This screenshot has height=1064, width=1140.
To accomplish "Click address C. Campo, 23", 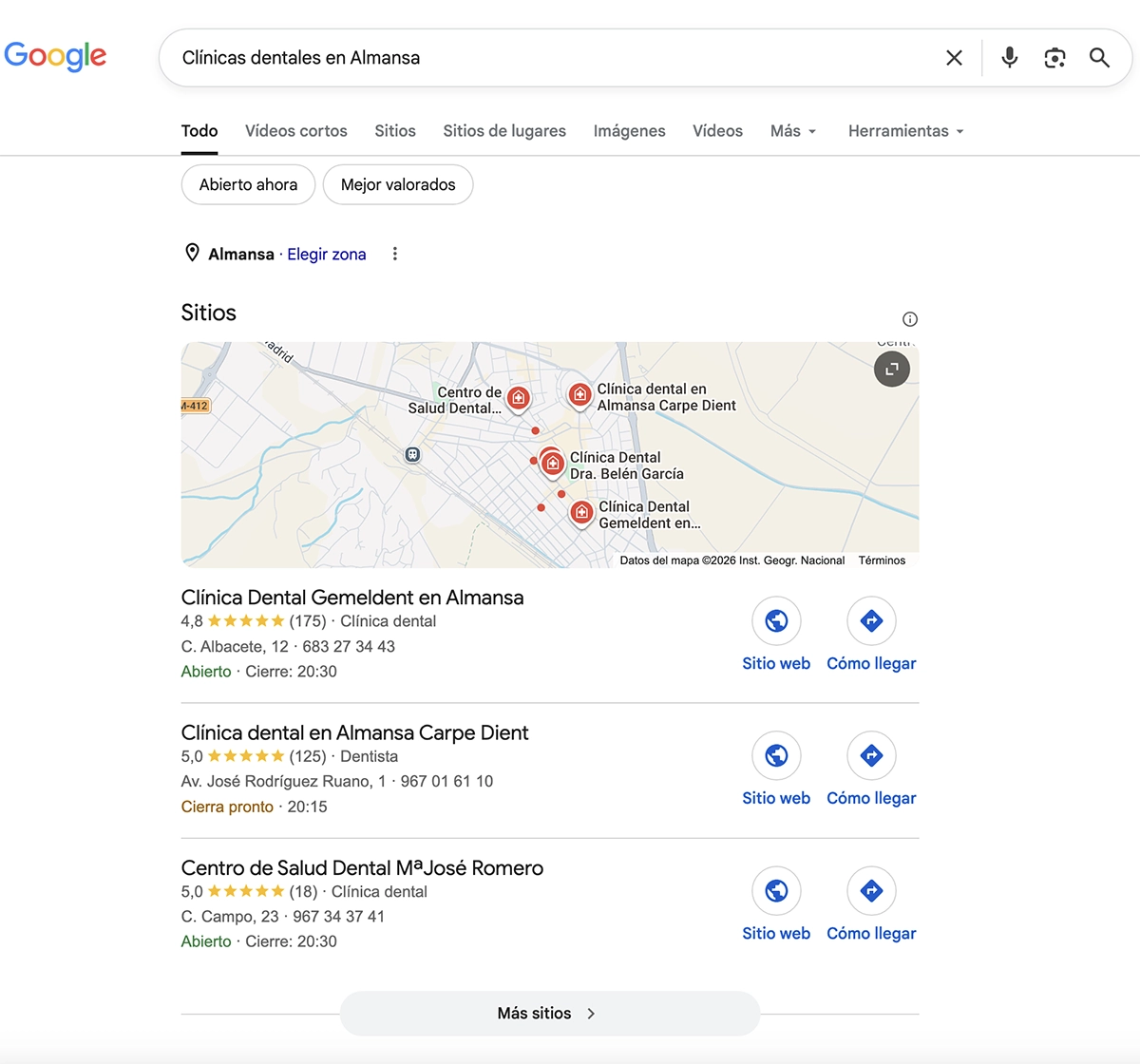I will [230, 916].
